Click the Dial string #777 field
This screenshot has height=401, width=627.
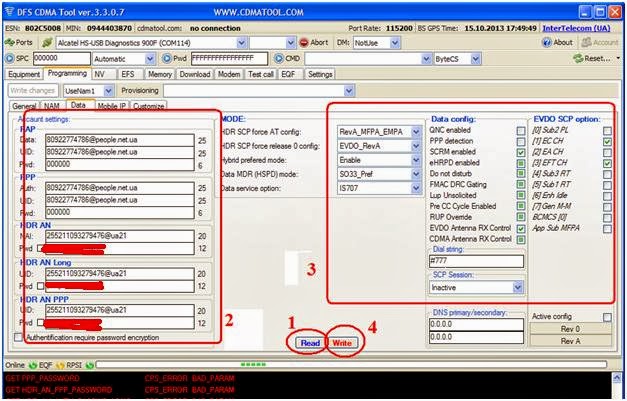click(476, 261)
